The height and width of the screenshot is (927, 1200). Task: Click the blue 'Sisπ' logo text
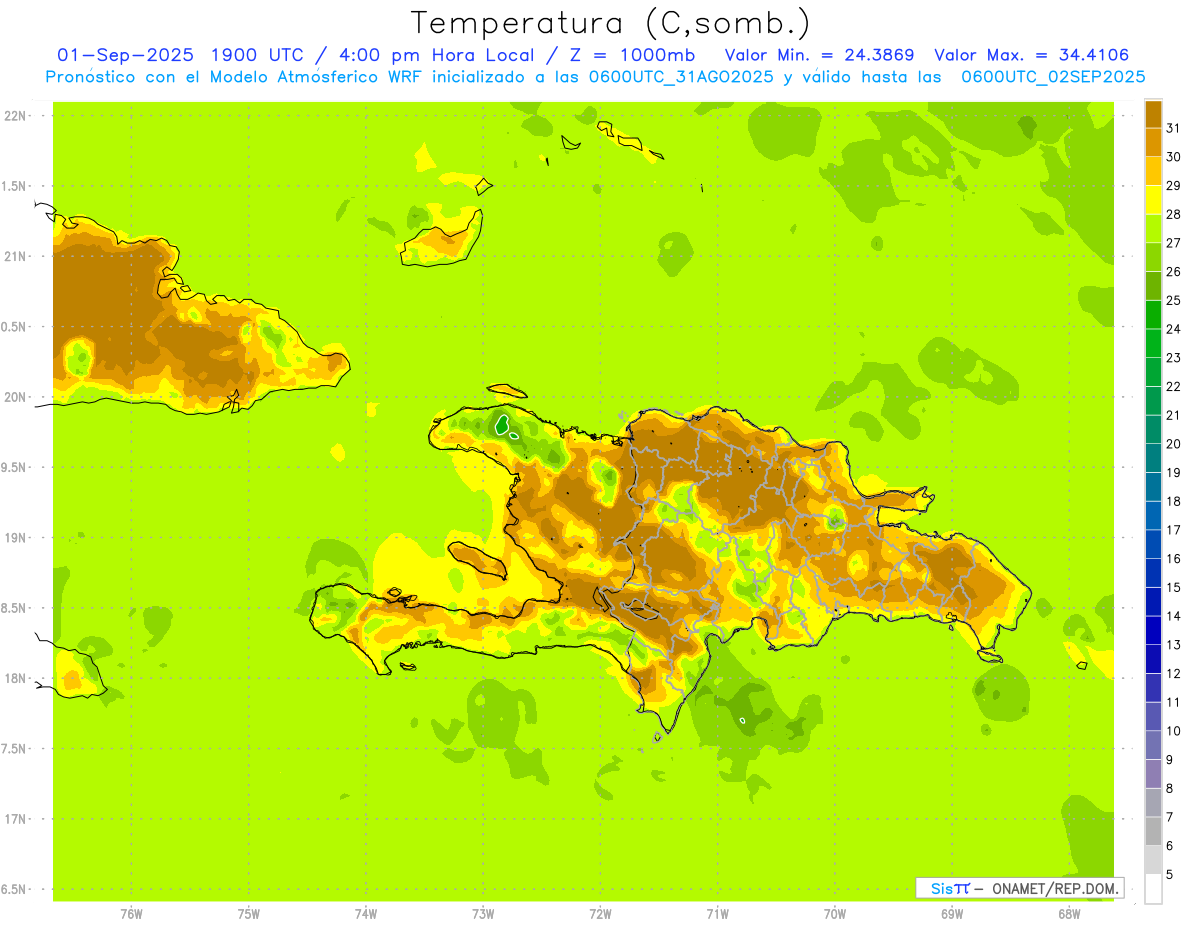coord(949,888)
